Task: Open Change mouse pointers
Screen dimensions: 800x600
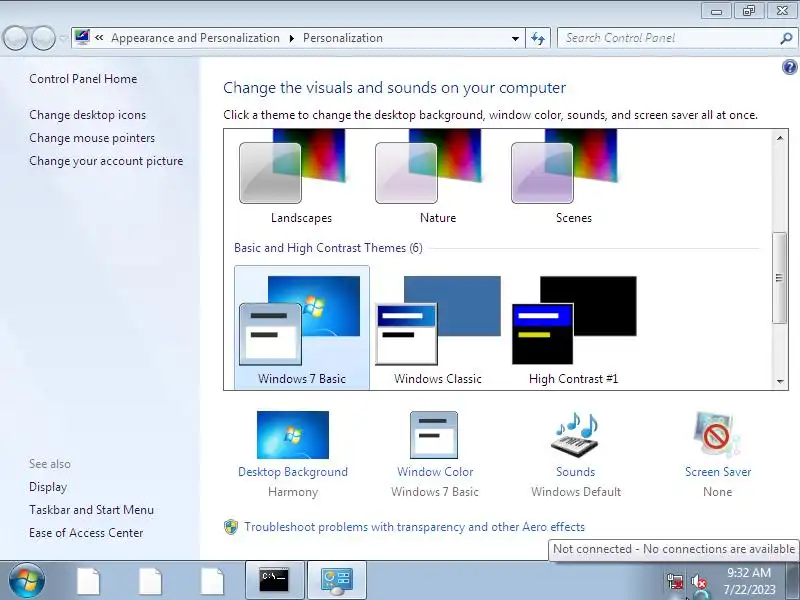Action: pyautogui.click(x=92, y=138)
